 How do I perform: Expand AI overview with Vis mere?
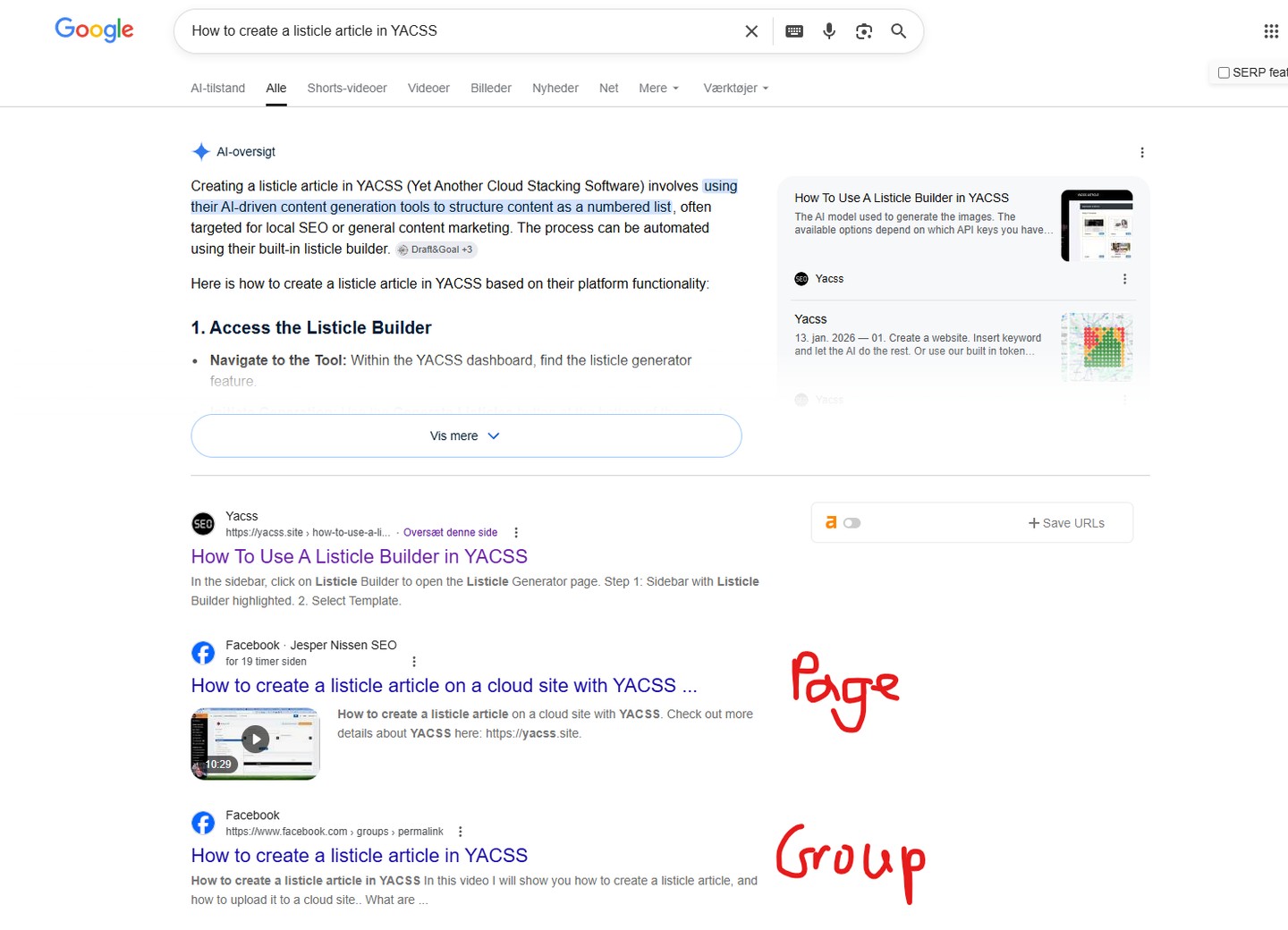(466, 435)
